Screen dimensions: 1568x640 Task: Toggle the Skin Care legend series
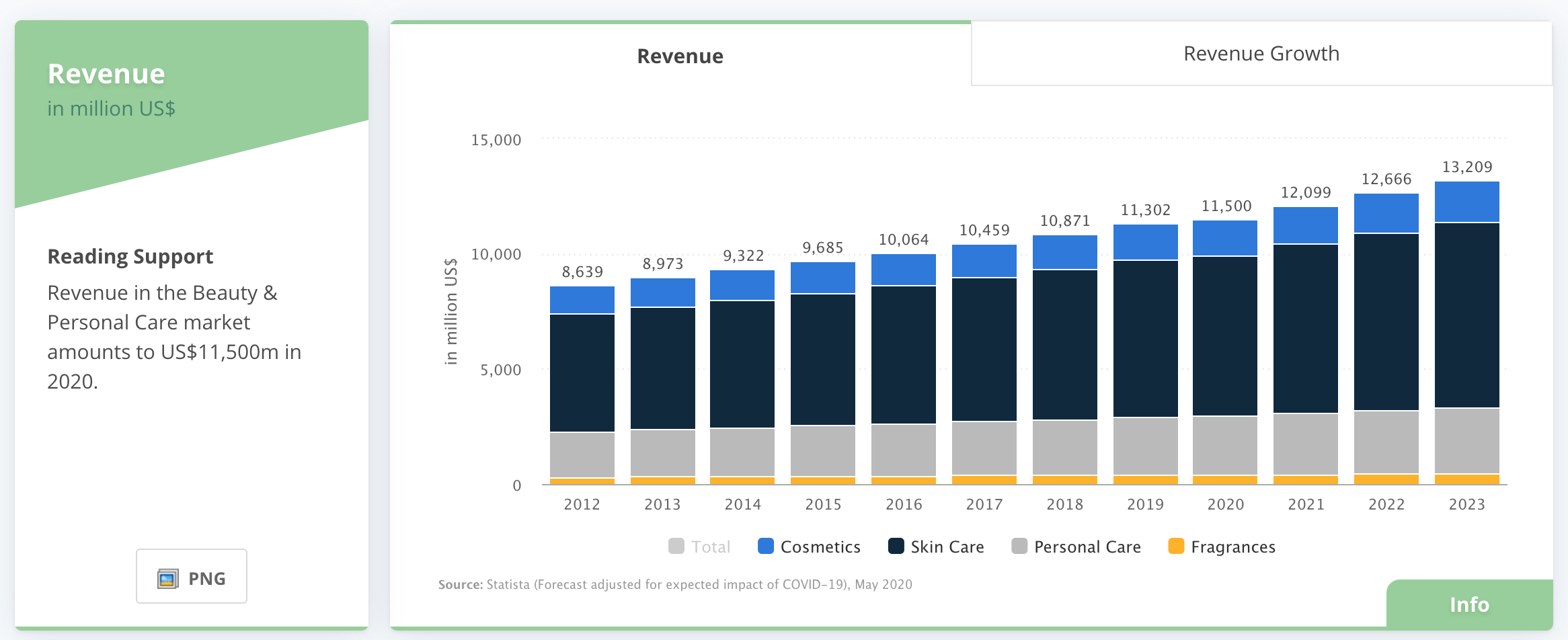(936, 547)
